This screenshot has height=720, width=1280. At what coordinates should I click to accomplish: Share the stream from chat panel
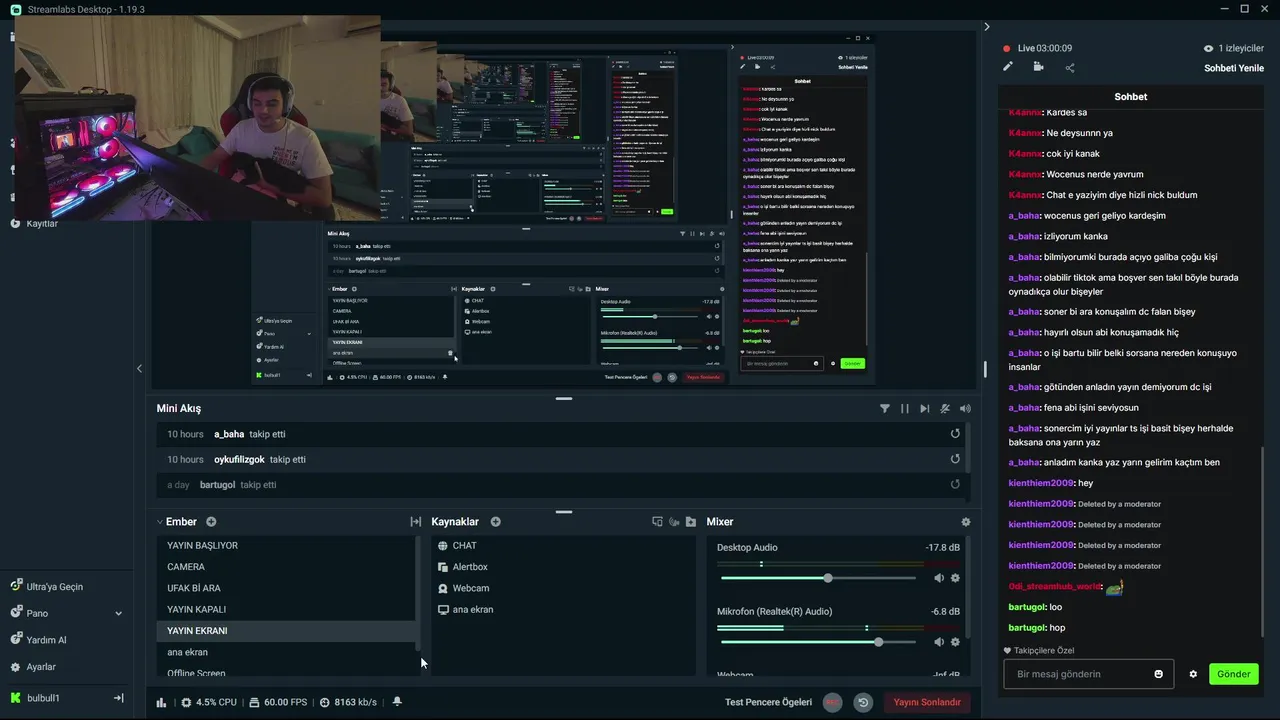(1070, 67)
